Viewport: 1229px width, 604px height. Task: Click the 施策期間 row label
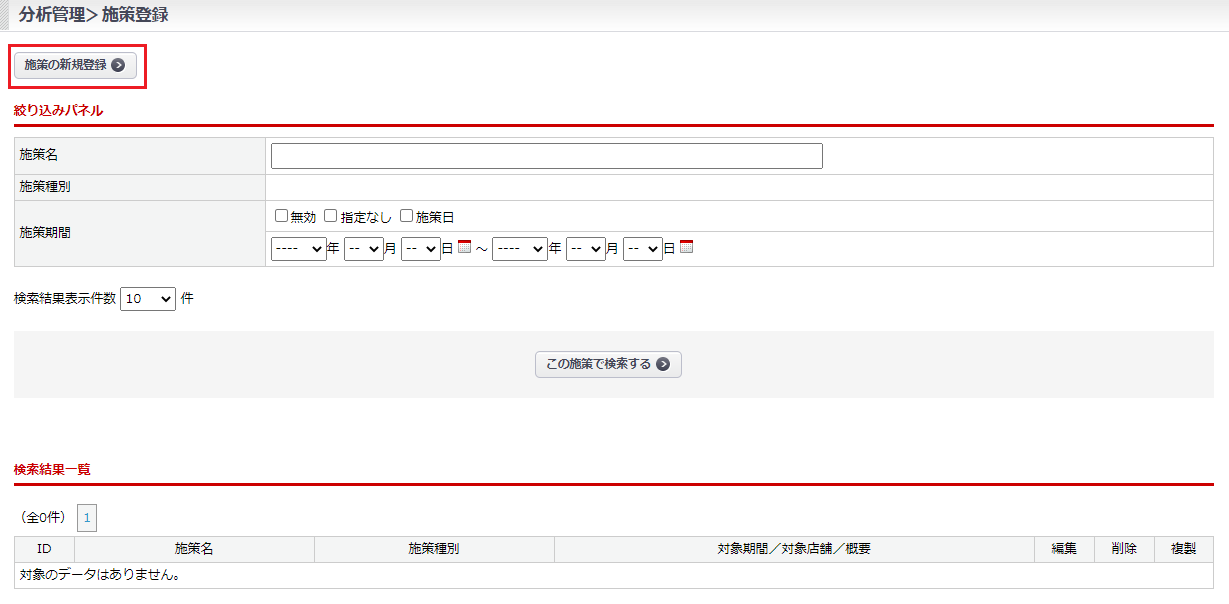[45, 232]
